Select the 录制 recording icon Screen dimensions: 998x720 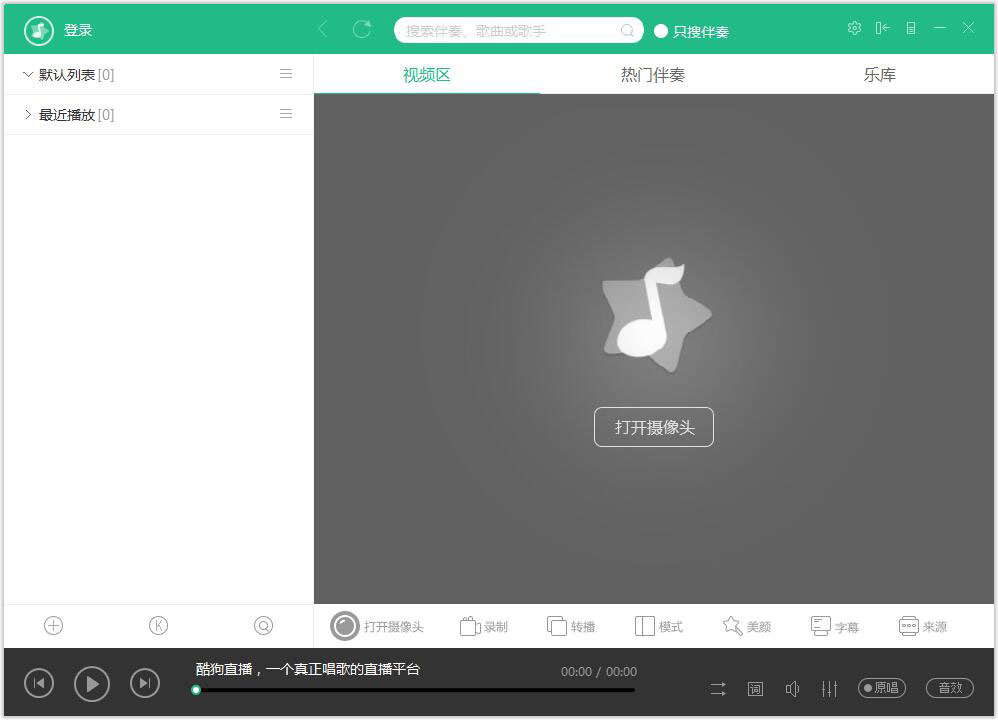tap(468, 625)
